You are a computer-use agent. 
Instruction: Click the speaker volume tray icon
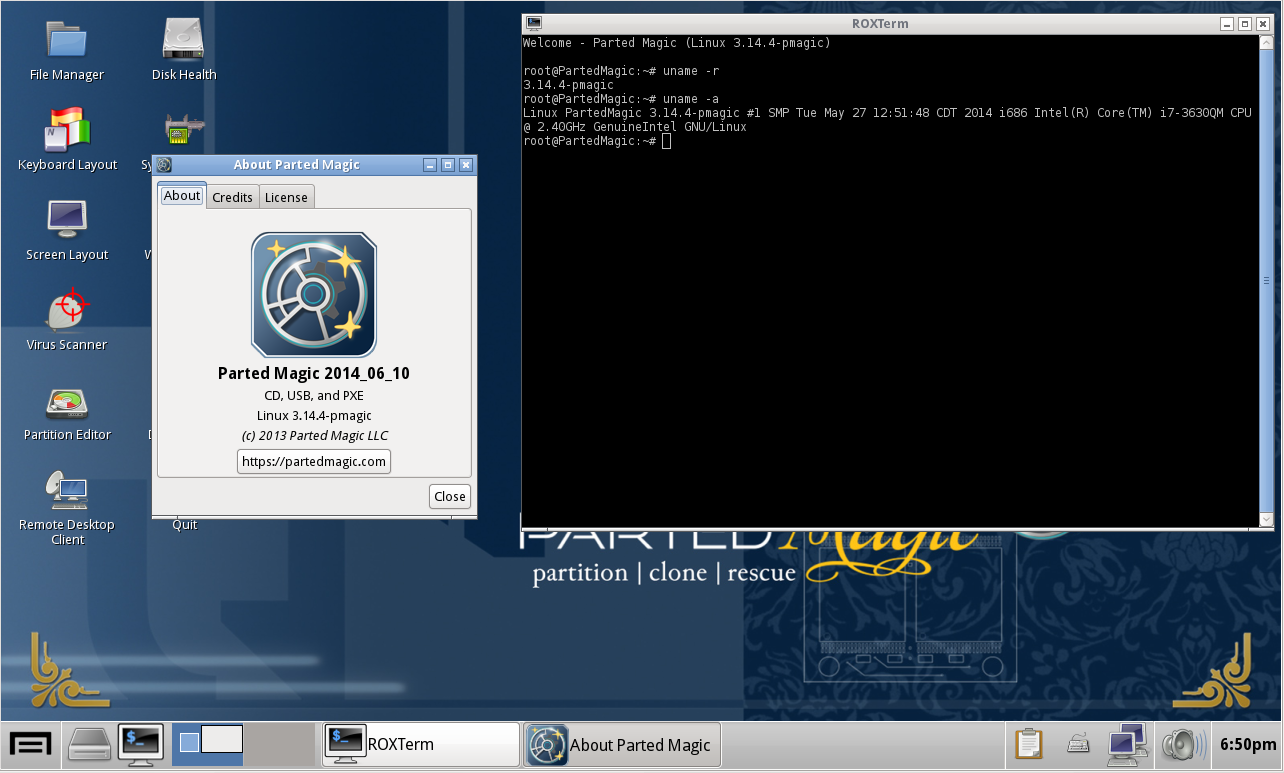coord(1181,745)
